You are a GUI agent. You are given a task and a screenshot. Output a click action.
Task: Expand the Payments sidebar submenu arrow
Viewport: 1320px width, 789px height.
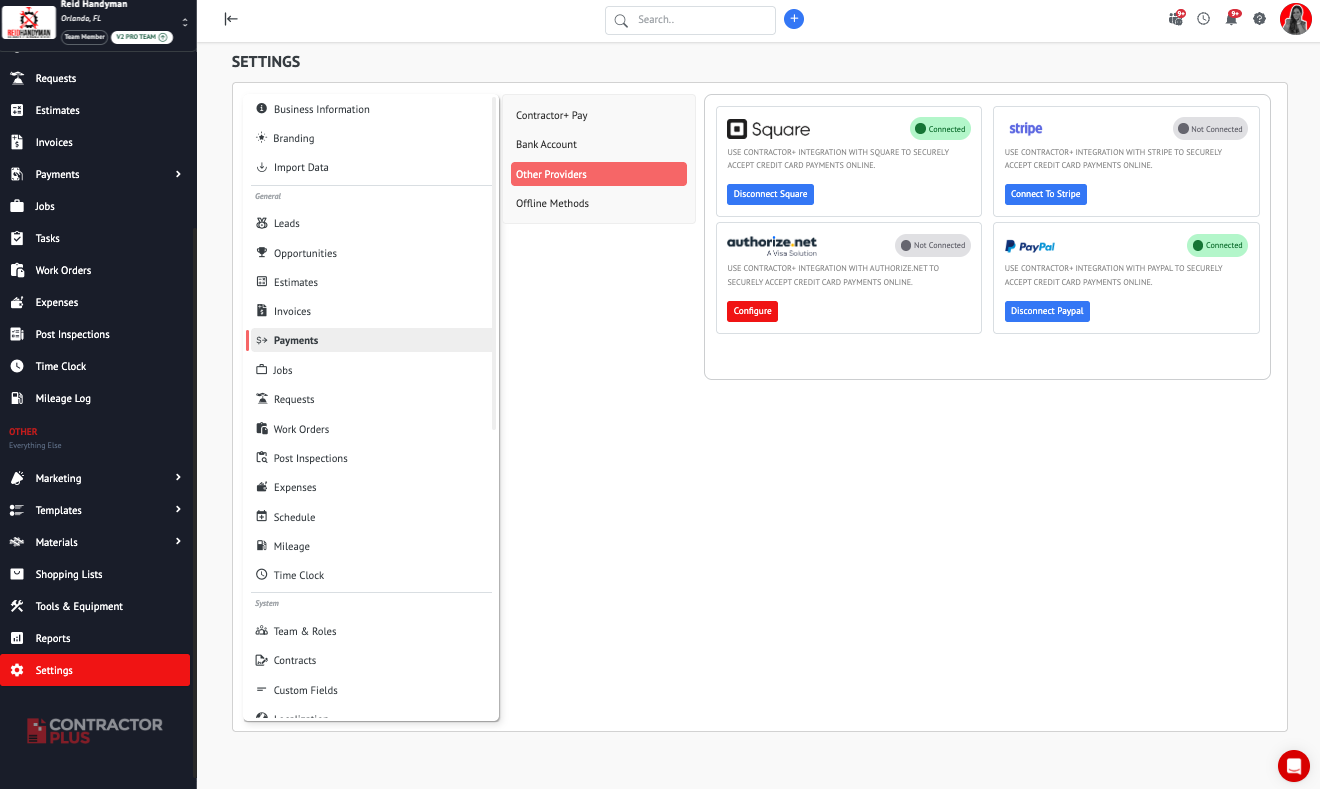(178, 174)
